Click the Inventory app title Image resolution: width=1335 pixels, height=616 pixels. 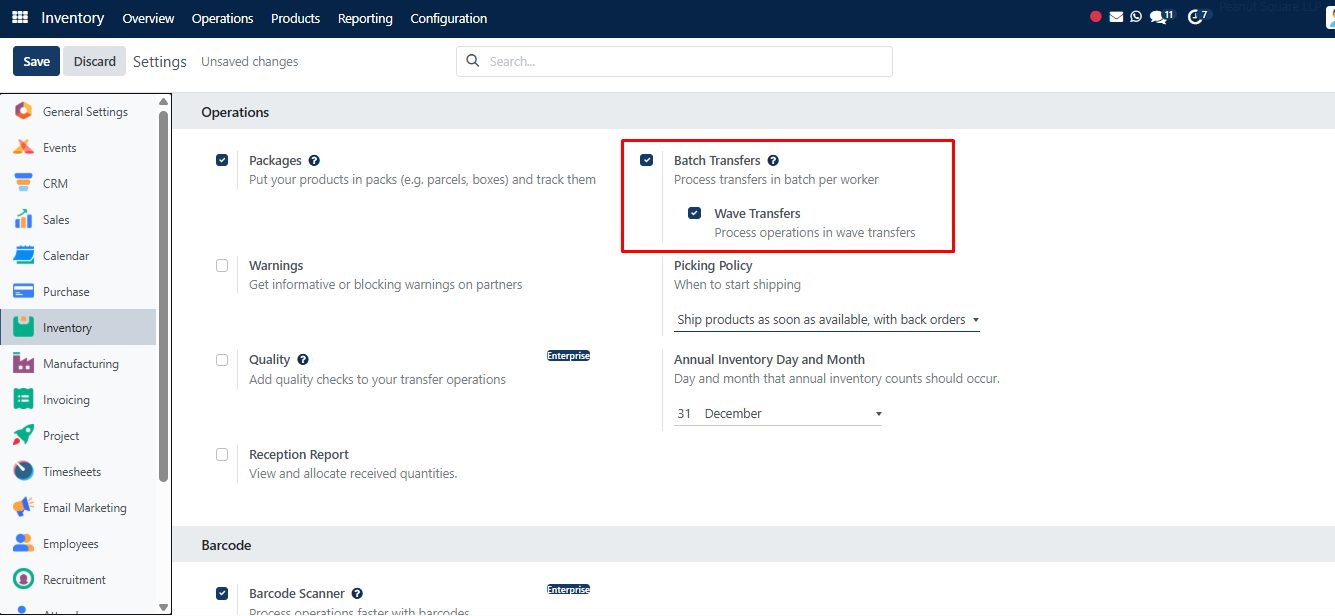point(72,18)
